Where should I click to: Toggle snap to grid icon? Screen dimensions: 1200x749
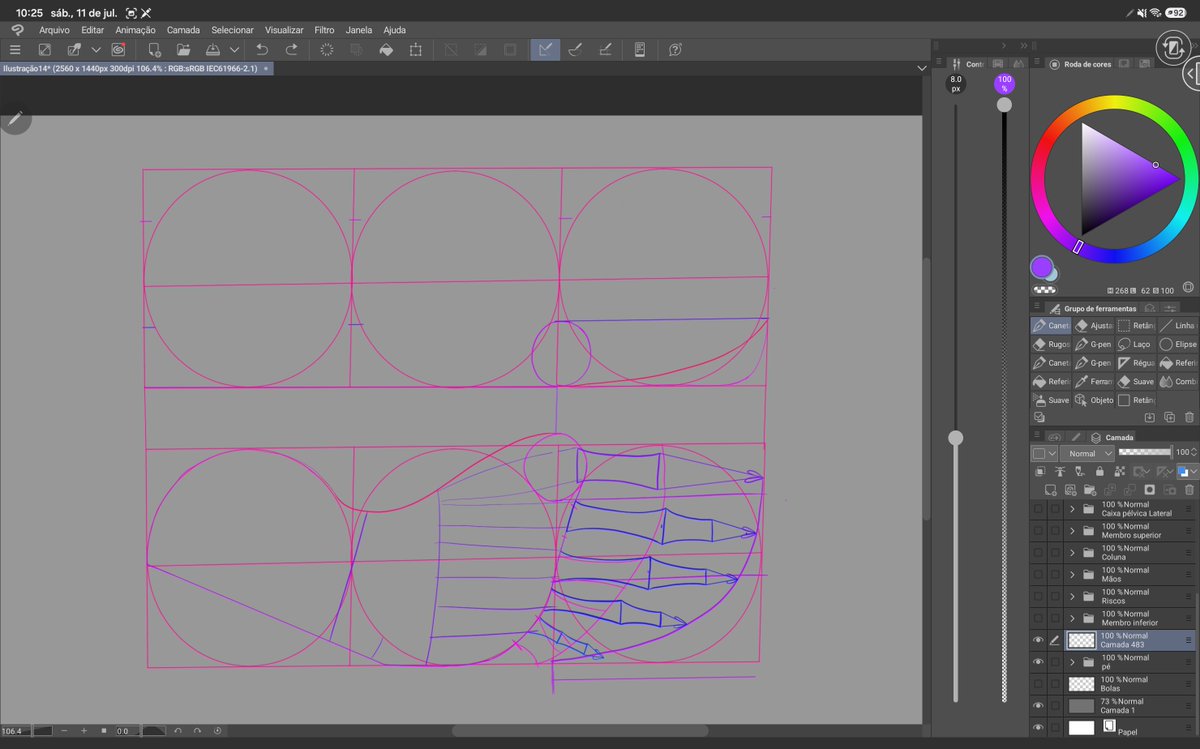606,49
